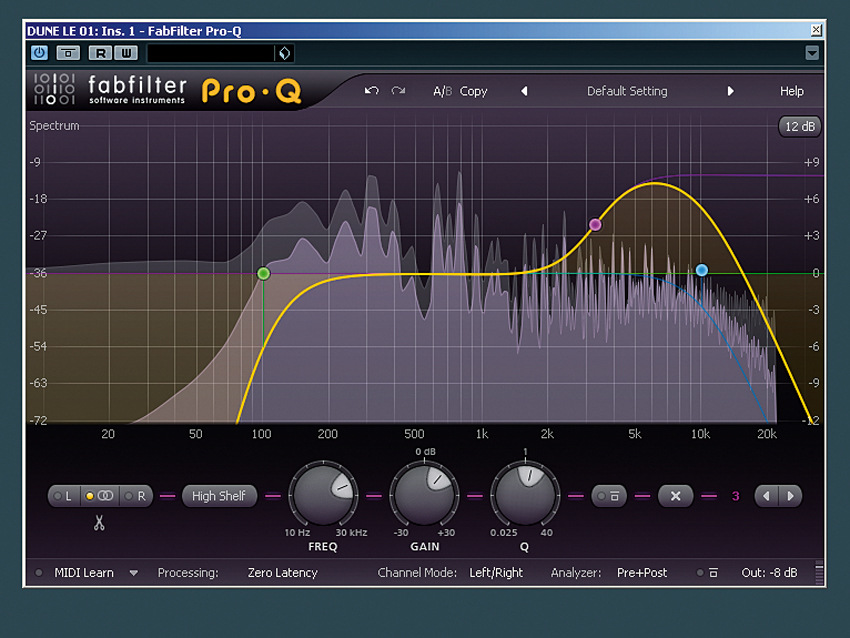
Task: Go to the previous preset arrow
Action: (x=524, y=91)
